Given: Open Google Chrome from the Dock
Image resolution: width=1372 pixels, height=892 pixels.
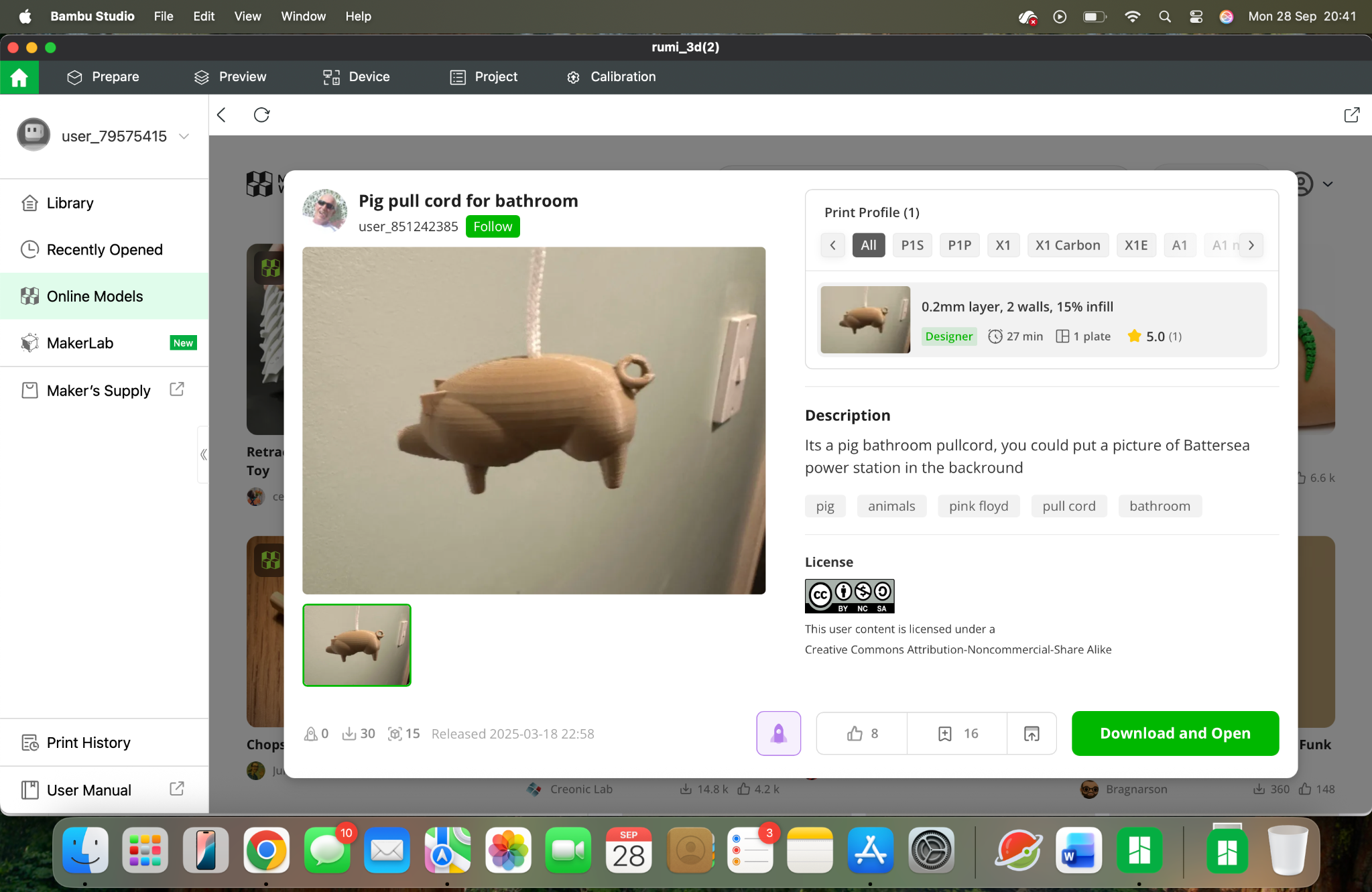Looking at the screenshot, I should click(266, 850).
